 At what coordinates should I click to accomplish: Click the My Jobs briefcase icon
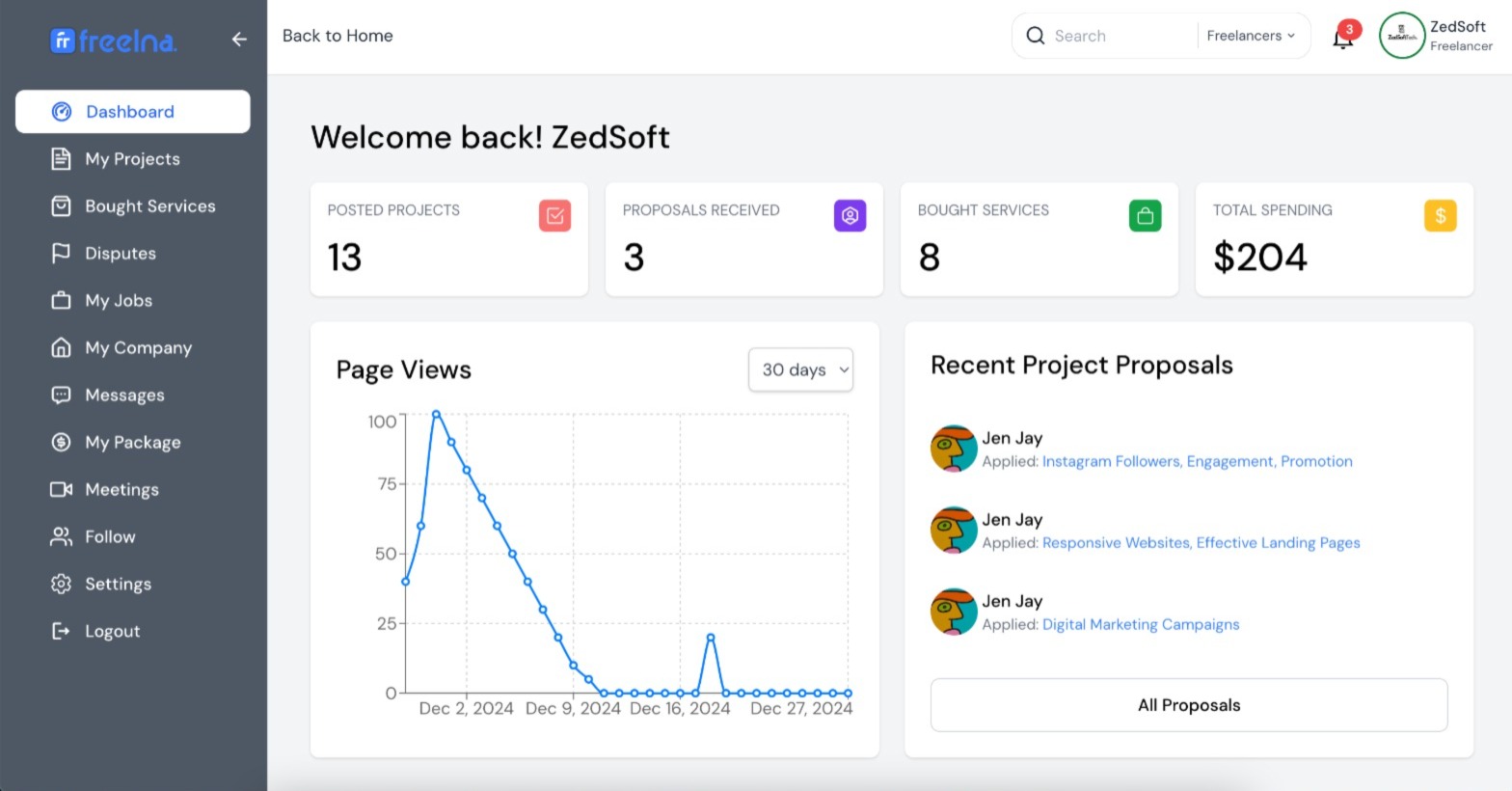(61, 301)
